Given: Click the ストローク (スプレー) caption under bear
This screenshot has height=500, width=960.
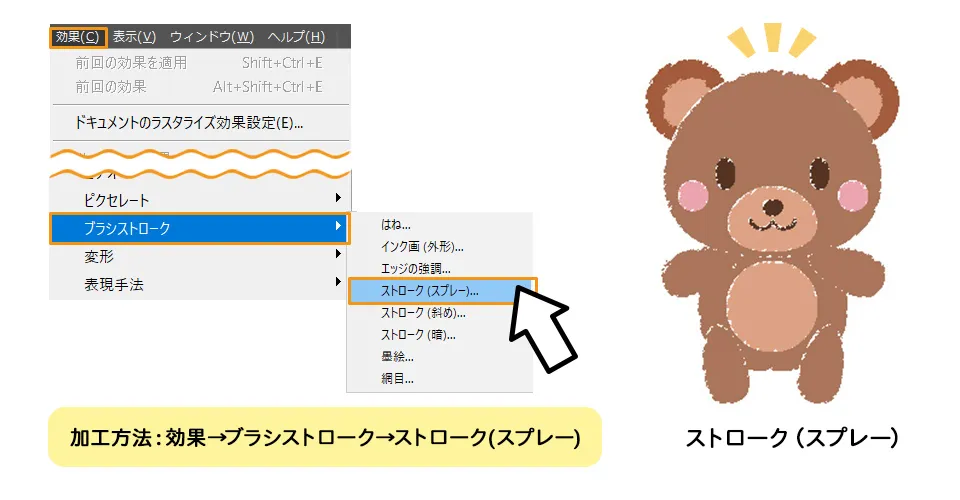Looking at the screenshot, I should (792, 438).
